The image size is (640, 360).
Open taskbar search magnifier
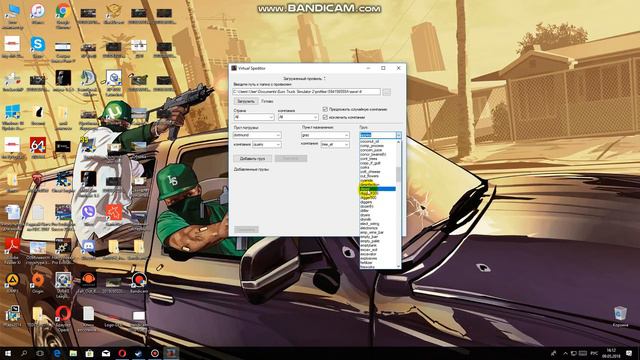click(x=24, y=353)
